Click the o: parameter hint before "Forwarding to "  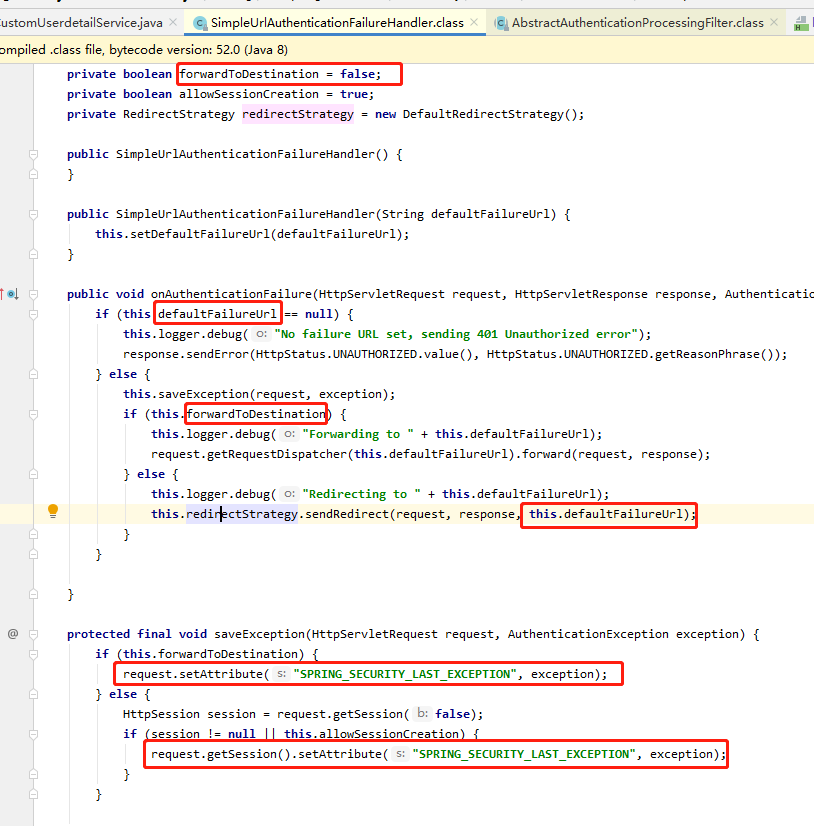pos(289,434)
